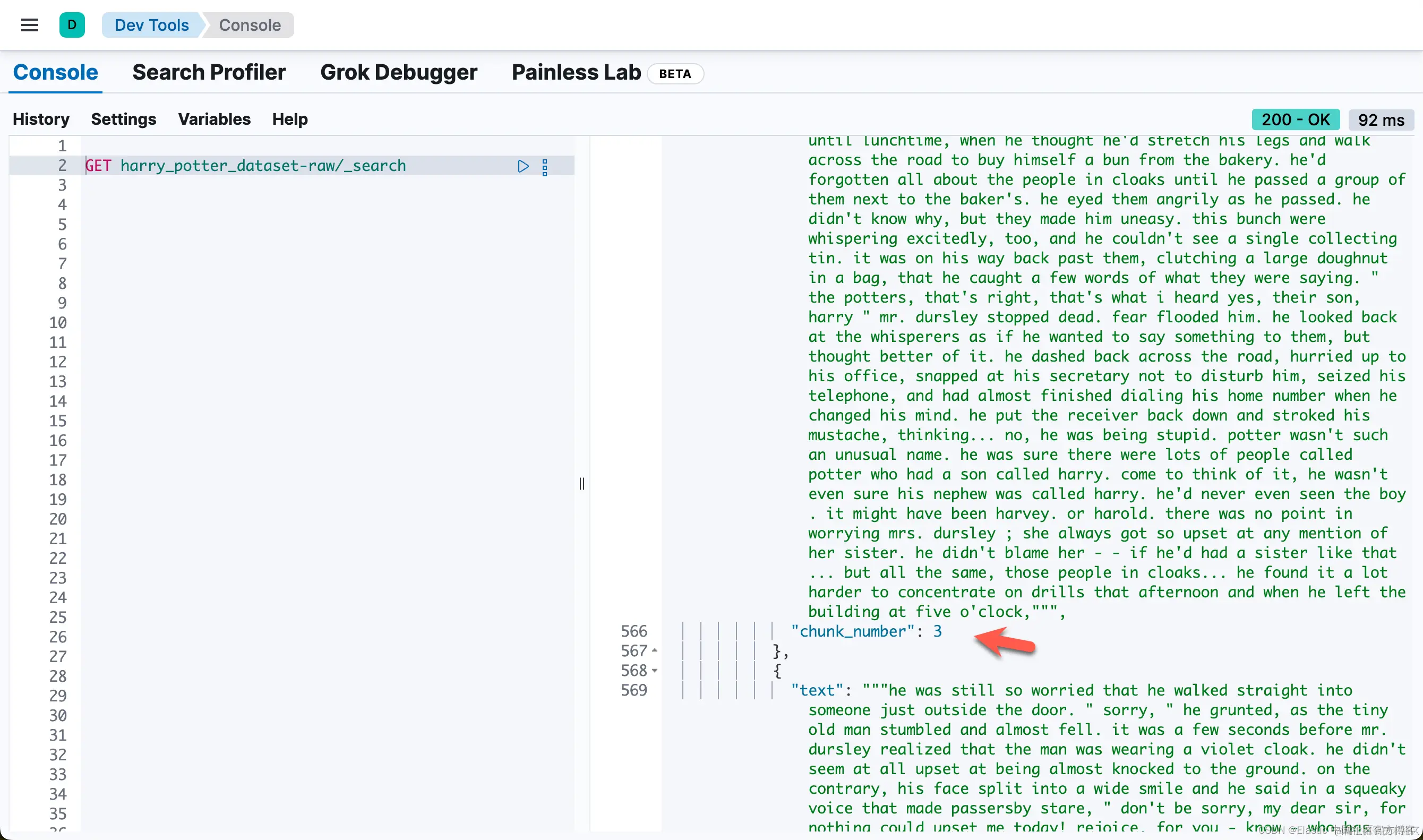Collapse the object at line 568

(x=655, y=670)
